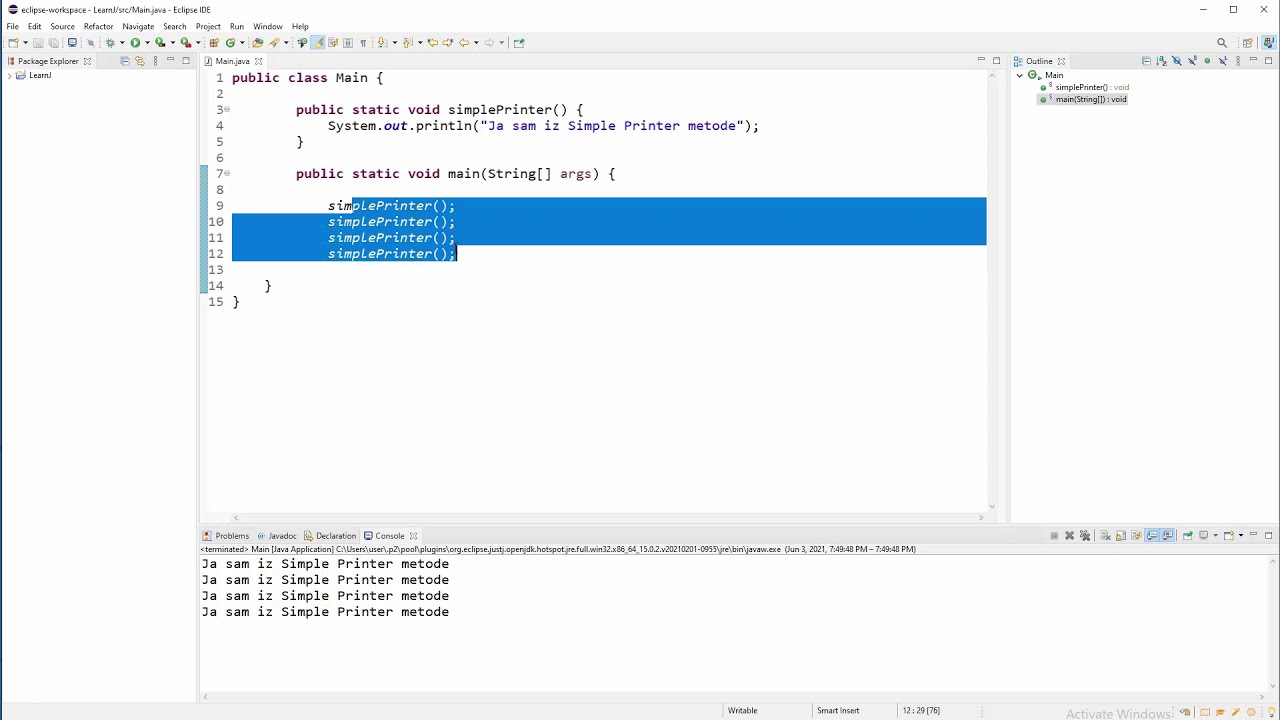This screenshot has width=1280, height=720.
Task: Open the File menu
Action: (12, 26)
